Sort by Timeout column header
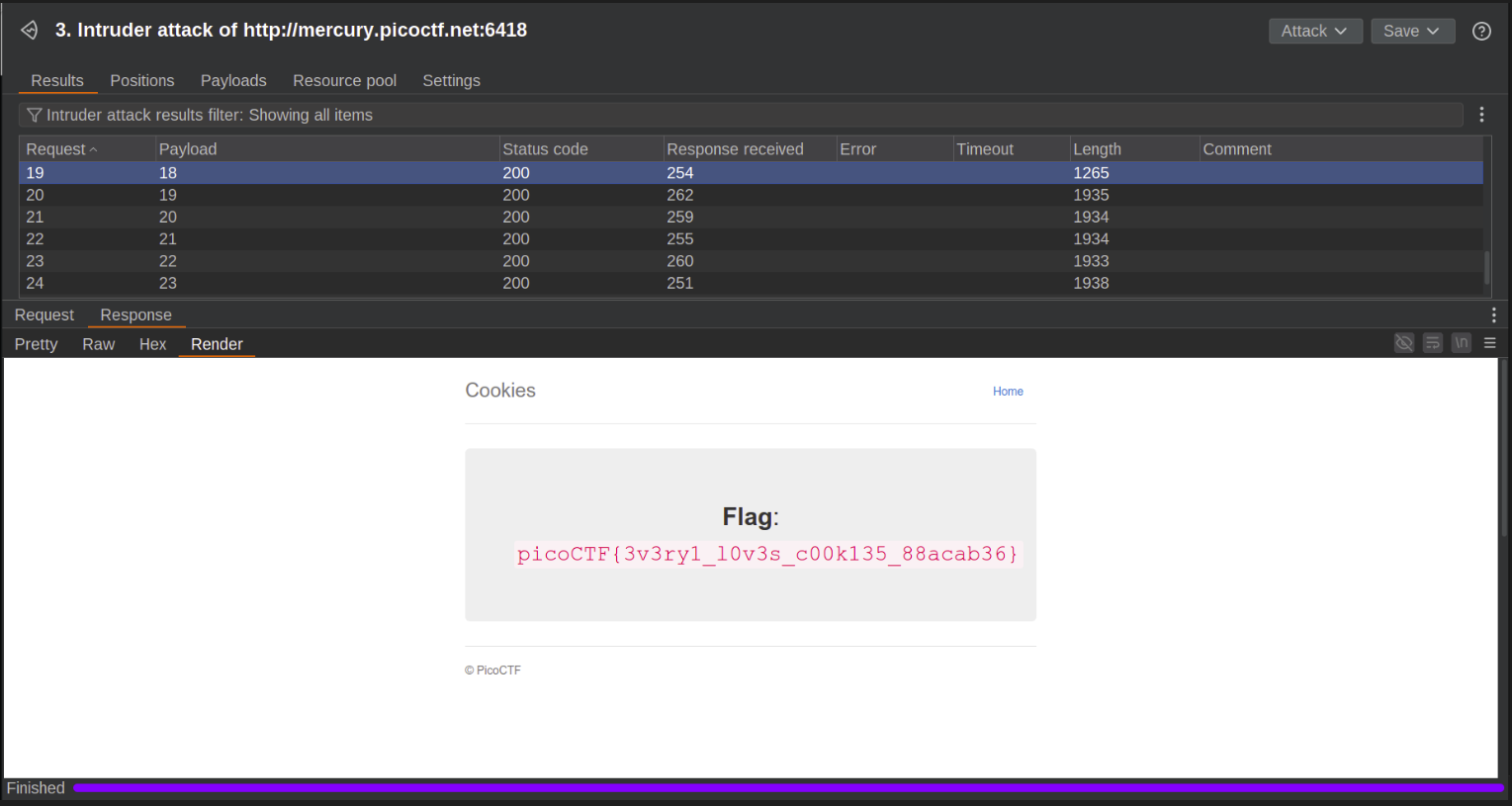 [x=1011, y=149]
